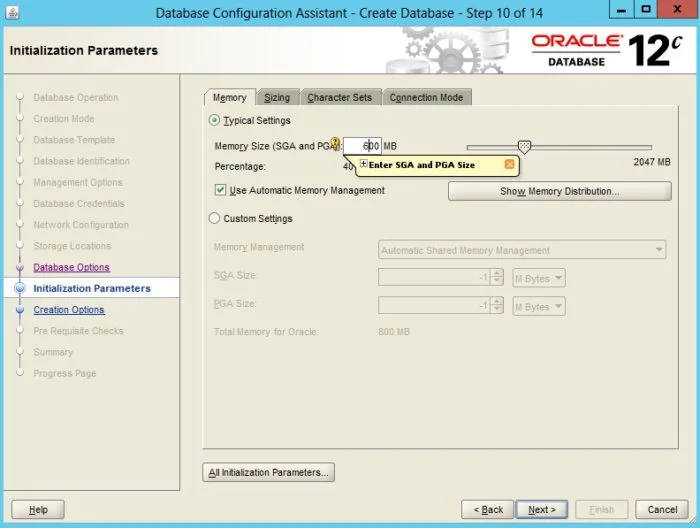Click the 2047 MB maximum label

click(652, 162)
